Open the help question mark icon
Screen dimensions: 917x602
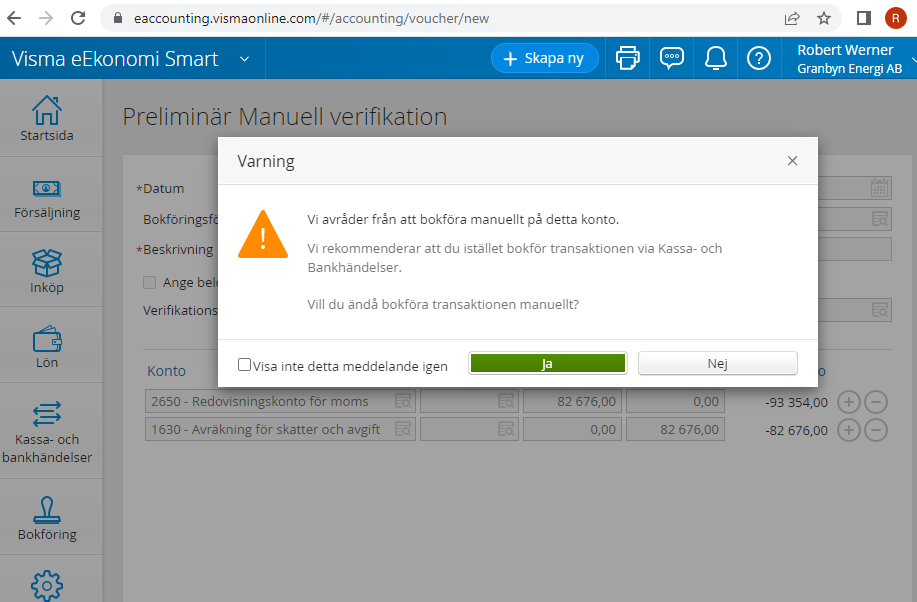pyautogui.click(x=759, y=58)
